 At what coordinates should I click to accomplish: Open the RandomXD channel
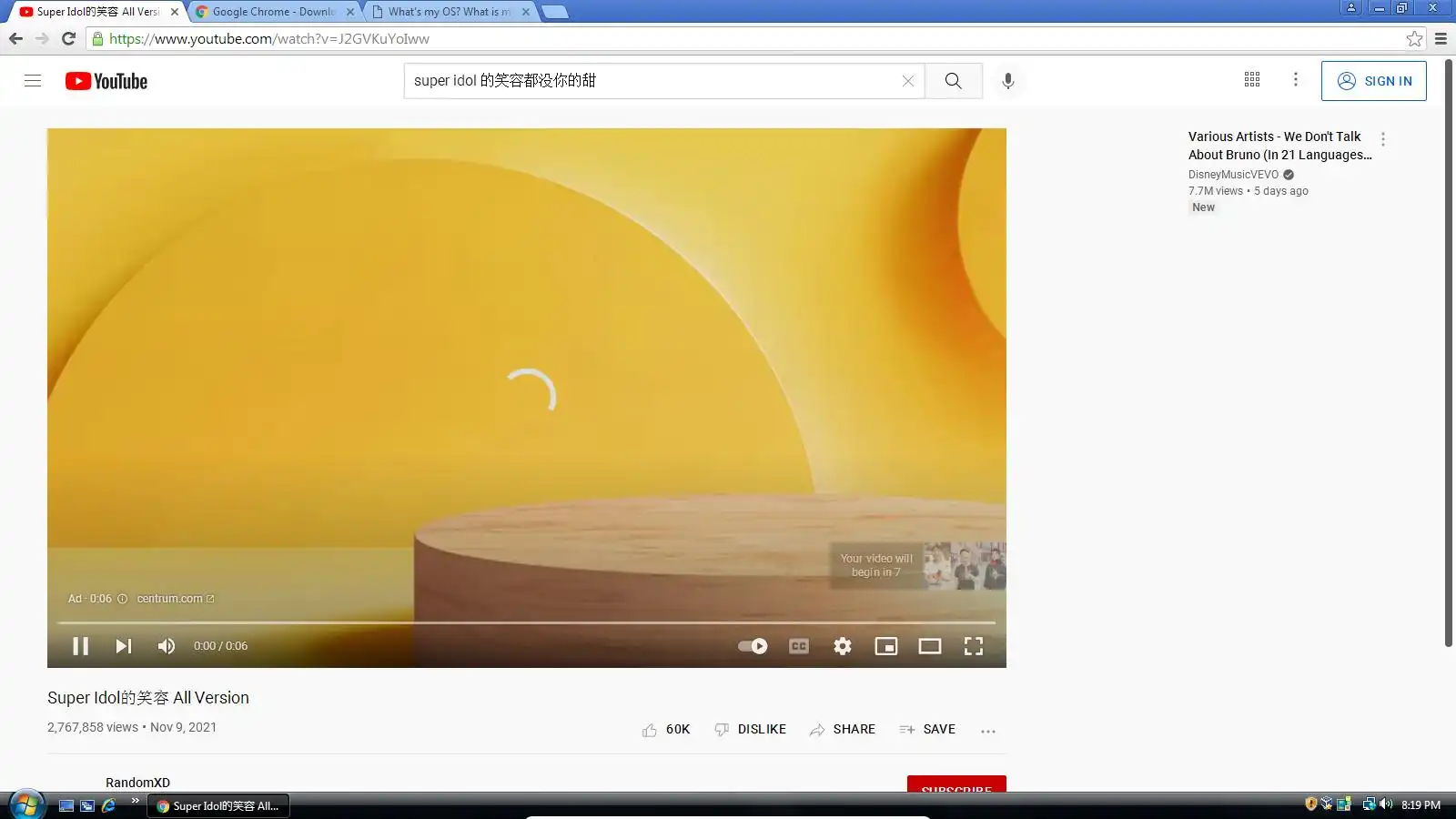137,783
